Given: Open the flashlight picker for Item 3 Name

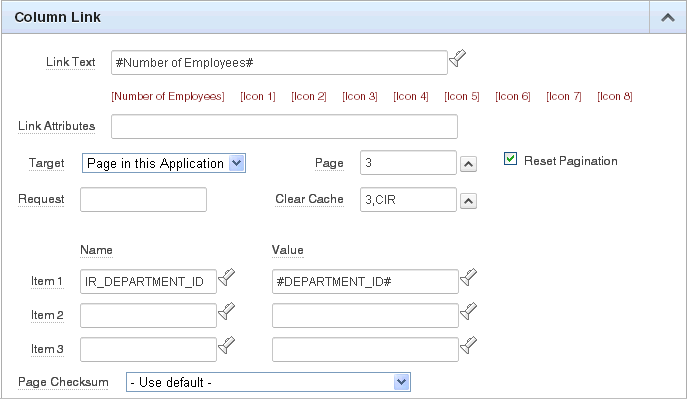Looking at the screenshot, I should [x=227, y=345].
